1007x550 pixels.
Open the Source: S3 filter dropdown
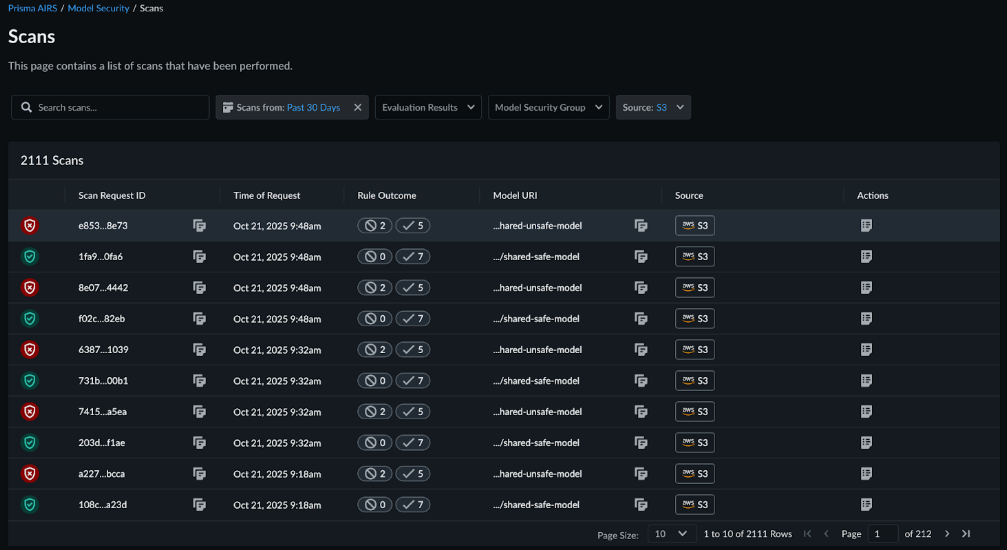click(653, 108)
